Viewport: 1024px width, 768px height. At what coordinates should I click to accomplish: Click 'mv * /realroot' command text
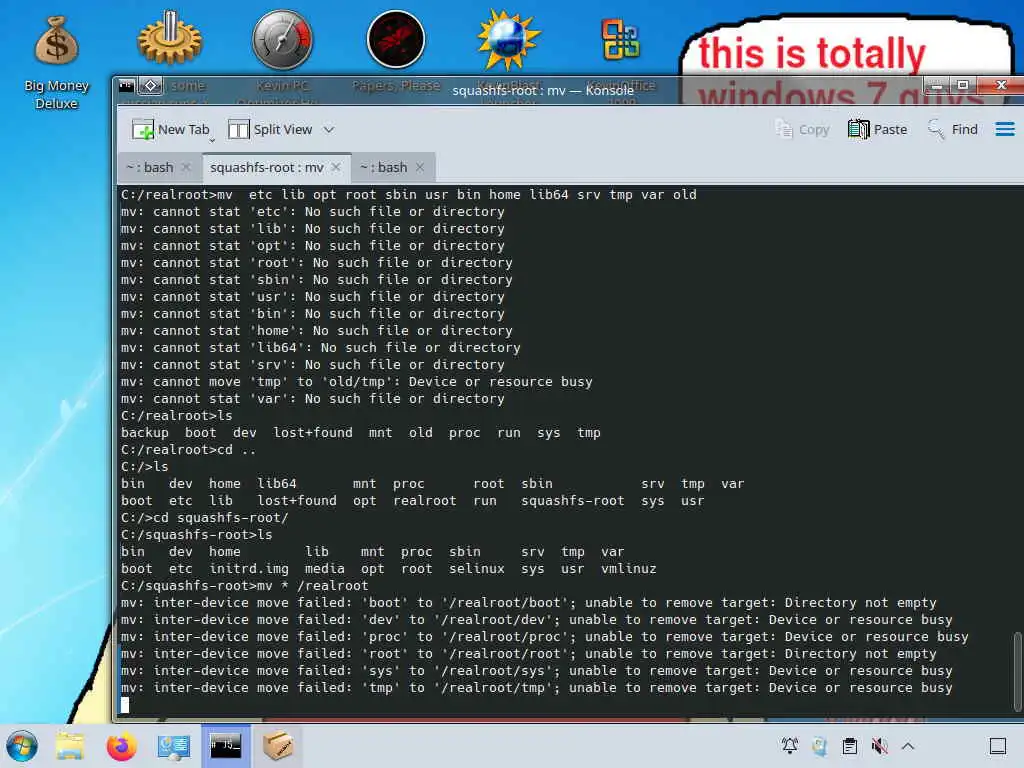point(313,586)
